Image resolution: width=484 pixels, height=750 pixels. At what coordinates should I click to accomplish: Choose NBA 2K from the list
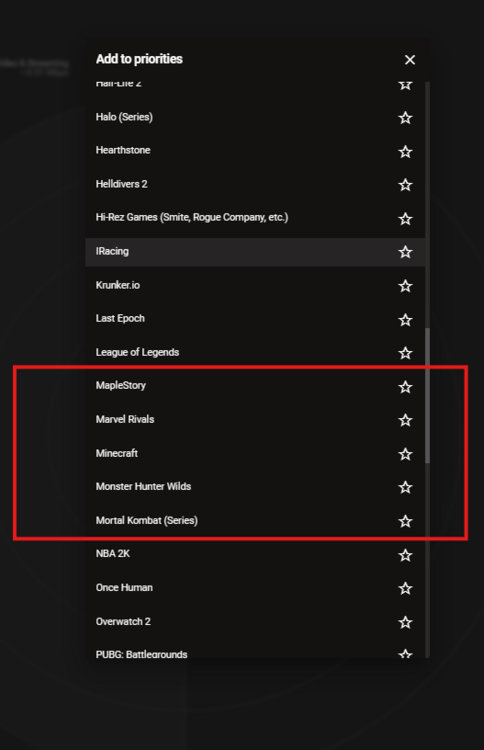click(x=255, y=554)
